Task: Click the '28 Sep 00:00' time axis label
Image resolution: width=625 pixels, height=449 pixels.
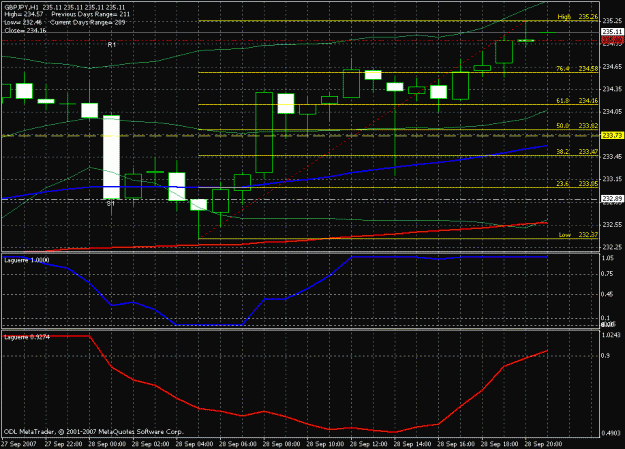Action: [107, 444]
